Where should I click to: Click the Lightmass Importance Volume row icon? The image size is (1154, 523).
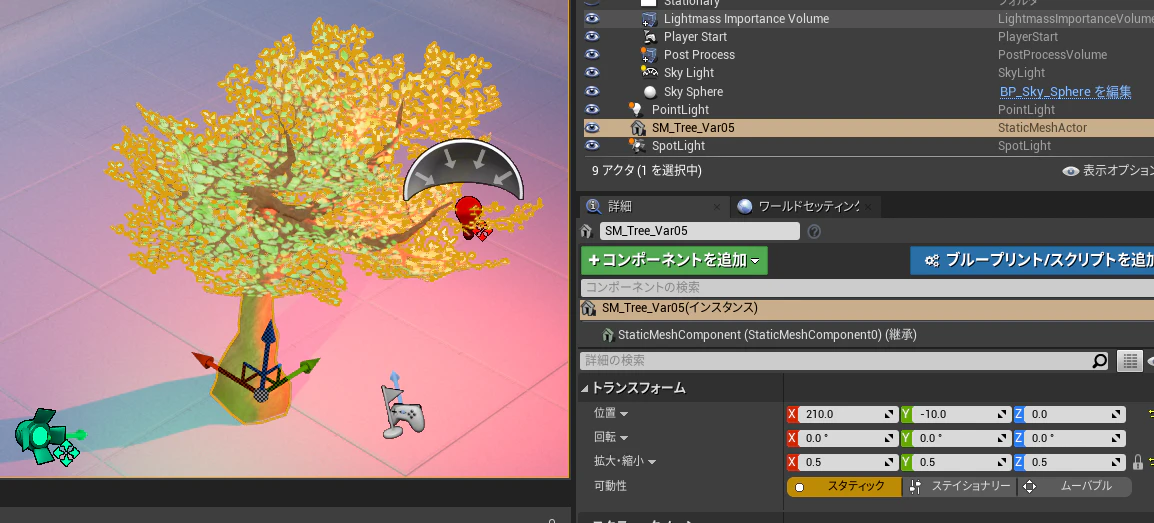tap(649, 19)
